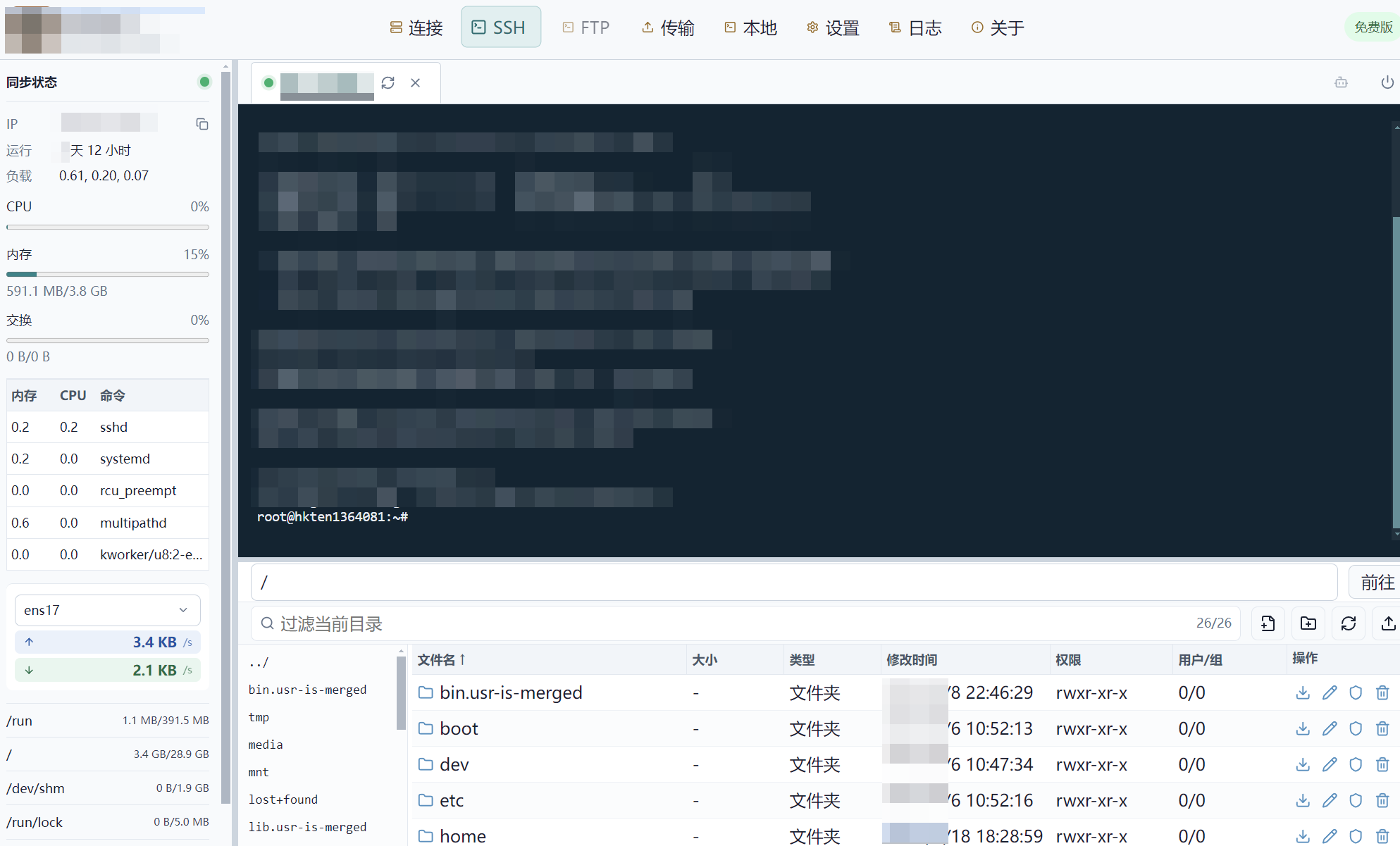This screenshot has width=1400, height=846.
Task: Select tmp in the directory tree
Action: pos(259,717)
